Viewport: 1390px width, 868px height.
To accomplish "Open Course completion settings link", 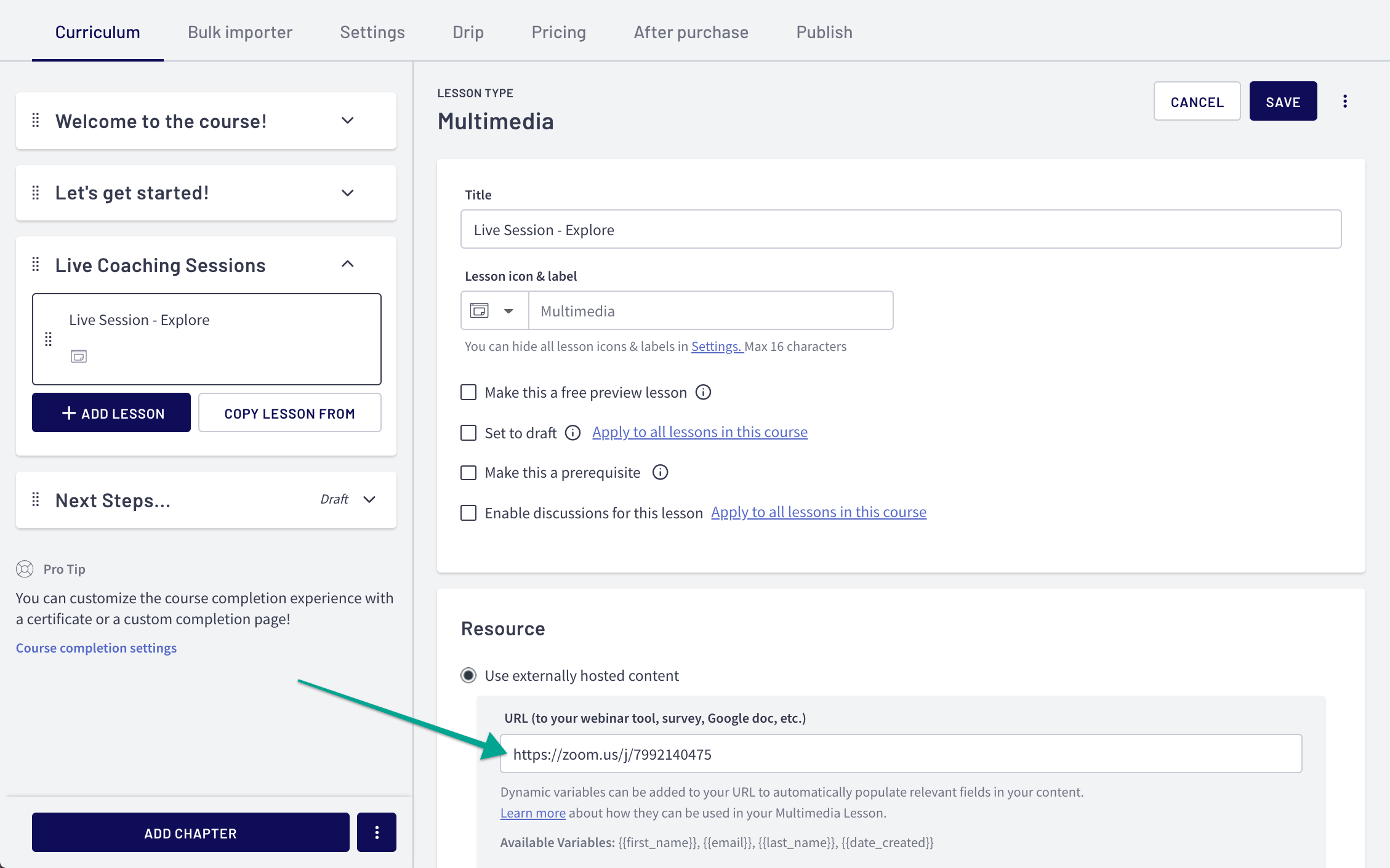I will coord(97,648).
